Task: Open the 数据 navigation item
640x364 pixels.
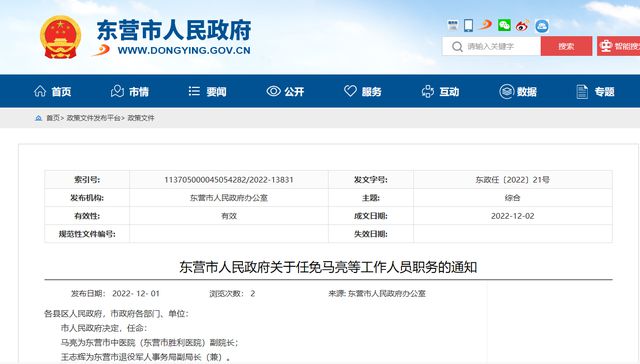Action: click(518, 91)
